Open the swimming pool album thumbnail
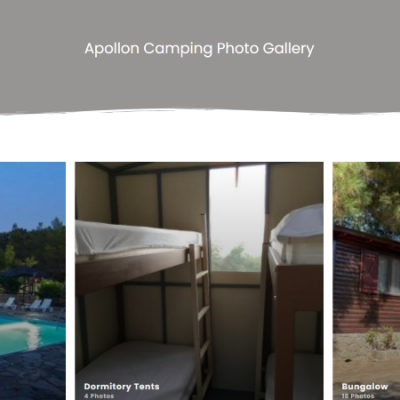 (x=33, y=281)
